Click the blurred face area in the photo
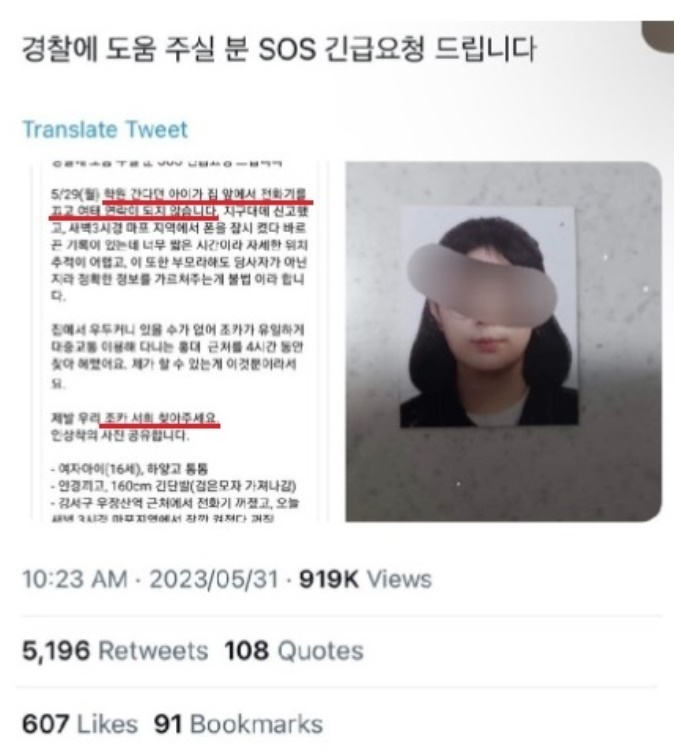The image size is (681, 753). [482, 283]
